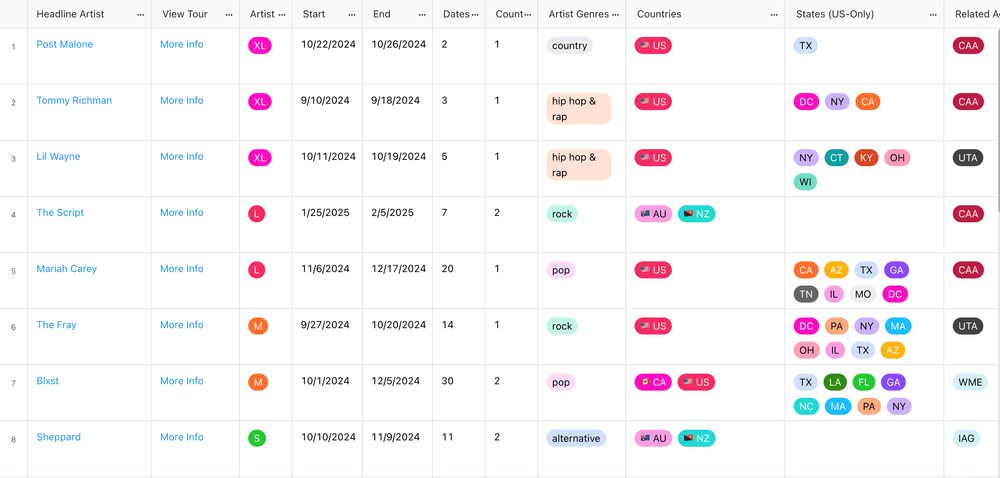Click the CAA agency tag in Post Malone row
This screenshot has width=1000, height=478.
(x=967, y=46)
